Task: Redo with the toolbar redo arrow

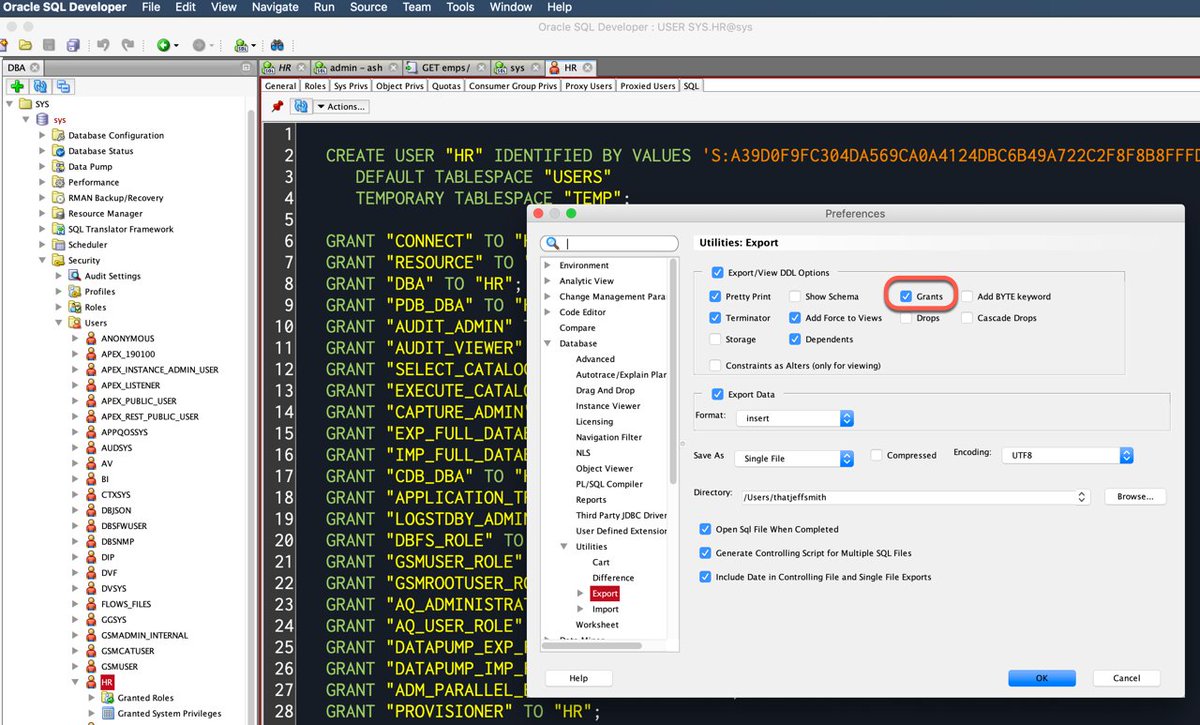Action: tap(128, 45)
